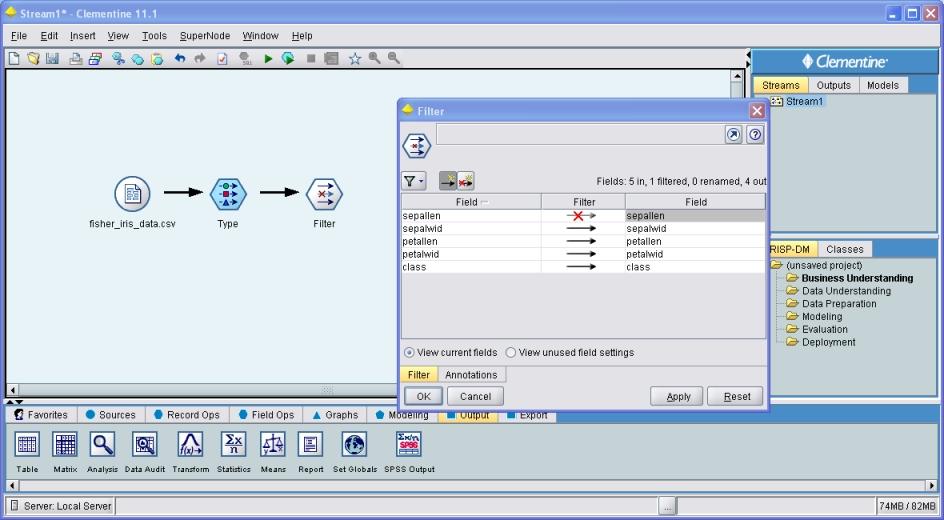Switch to the Classes project tab
The image size is (944, 520).
pyautogui.click(x=845, y=249)
